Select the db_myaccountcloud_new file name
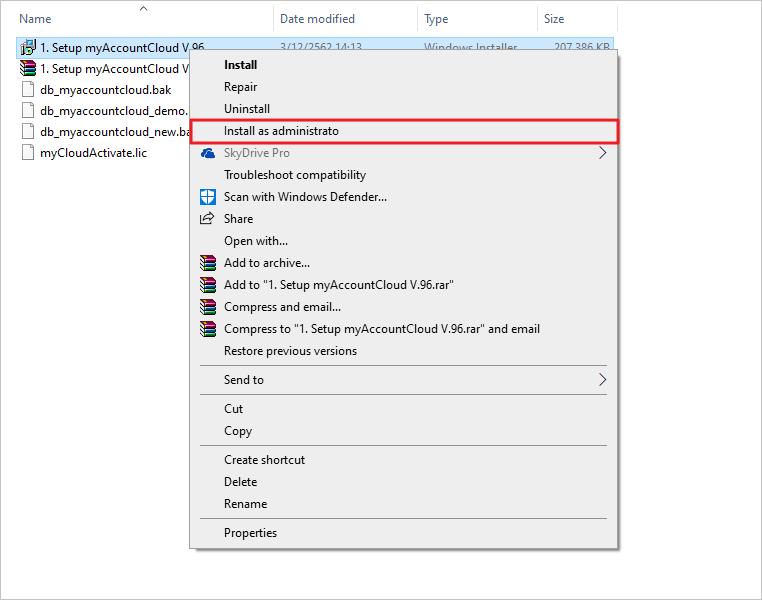This screenshot has width=762, height=600. pos(115,132)
